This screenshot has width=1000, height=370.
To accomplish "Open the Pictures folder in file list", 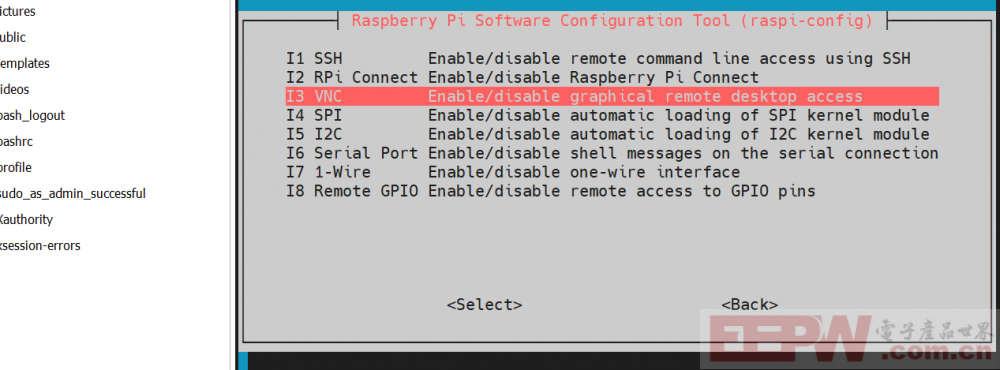I will [x=17, y=11].
